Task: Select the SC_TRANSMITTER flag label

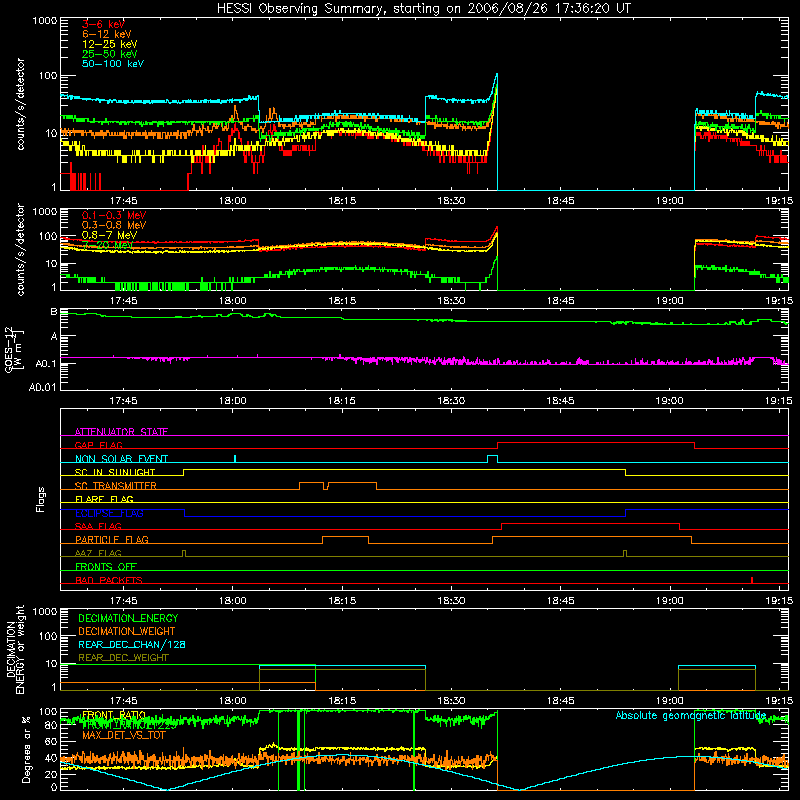Action: (115, 486)
